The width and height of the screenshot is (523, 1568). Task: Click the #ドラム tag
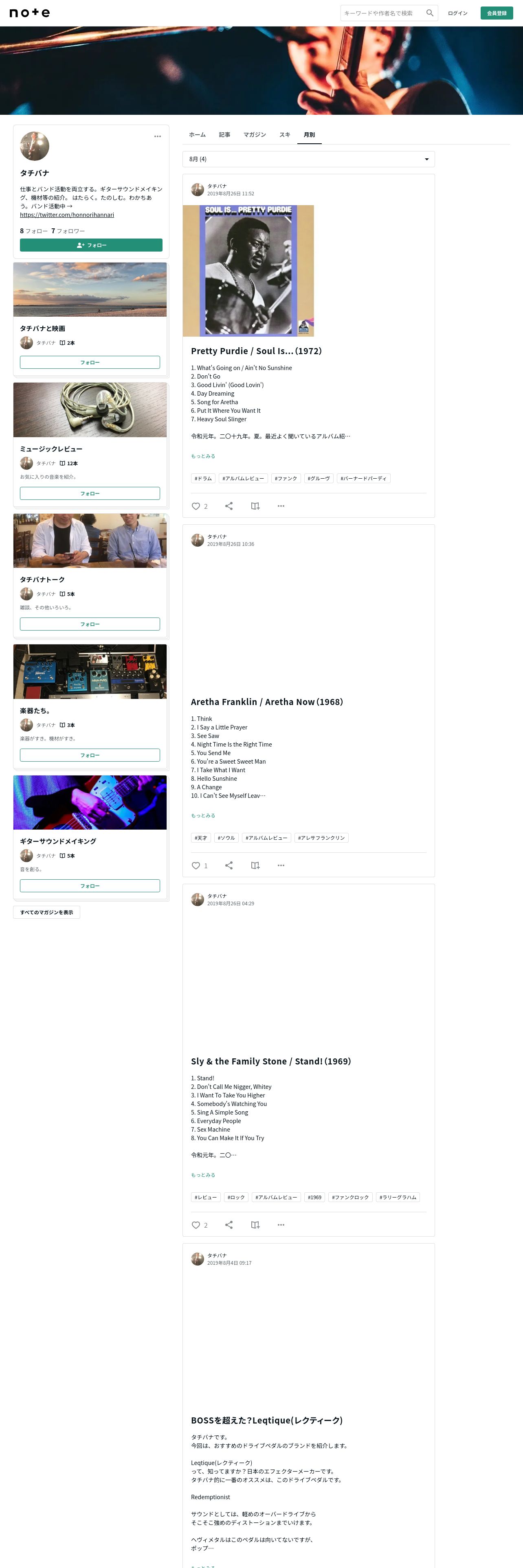(203, 478)
